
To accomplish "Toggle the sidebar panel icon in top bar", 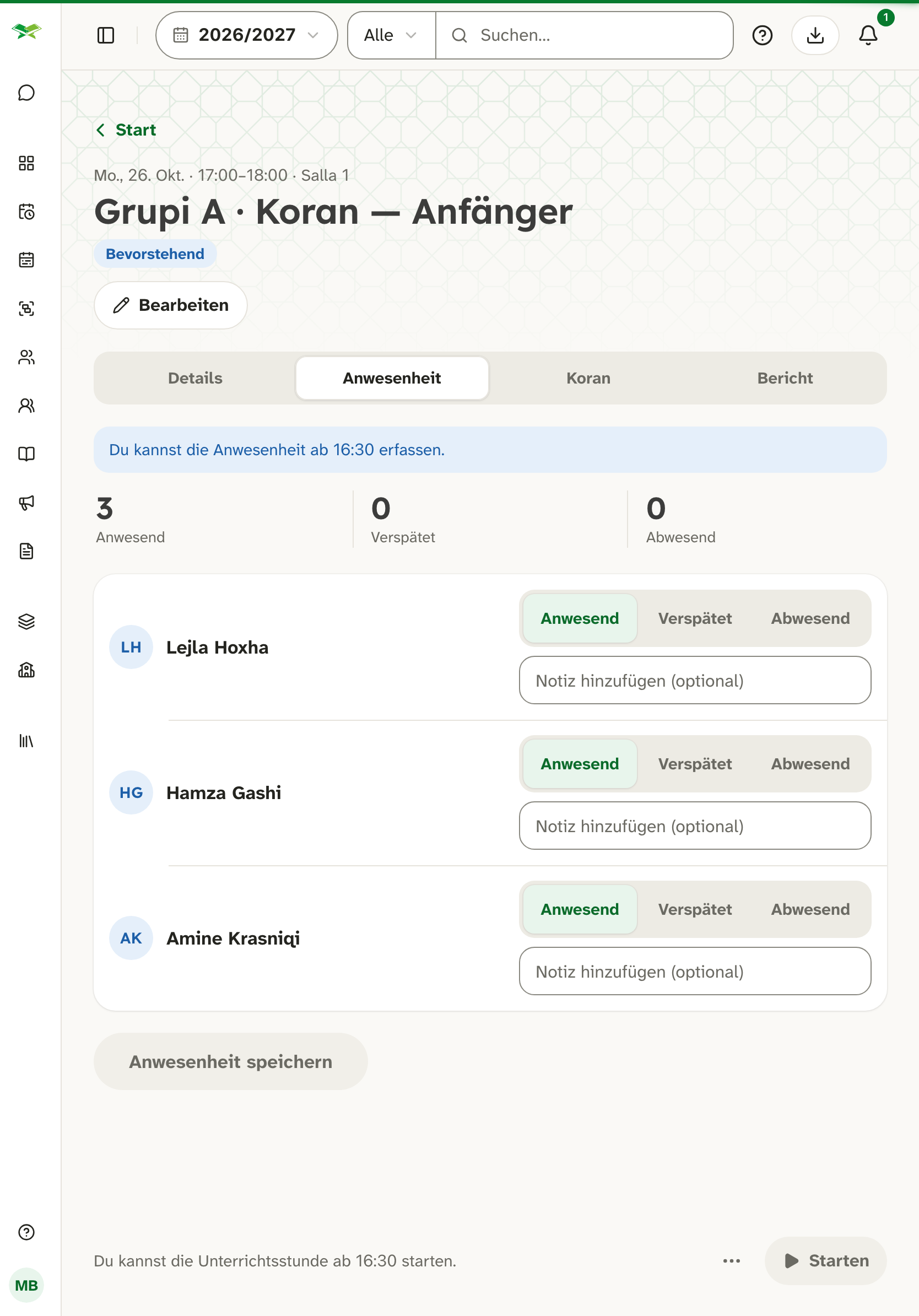I will tap(106, 35).
